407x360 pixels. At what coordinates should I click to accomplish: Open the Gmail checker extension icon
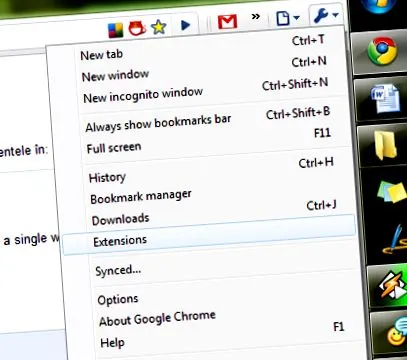227,22
